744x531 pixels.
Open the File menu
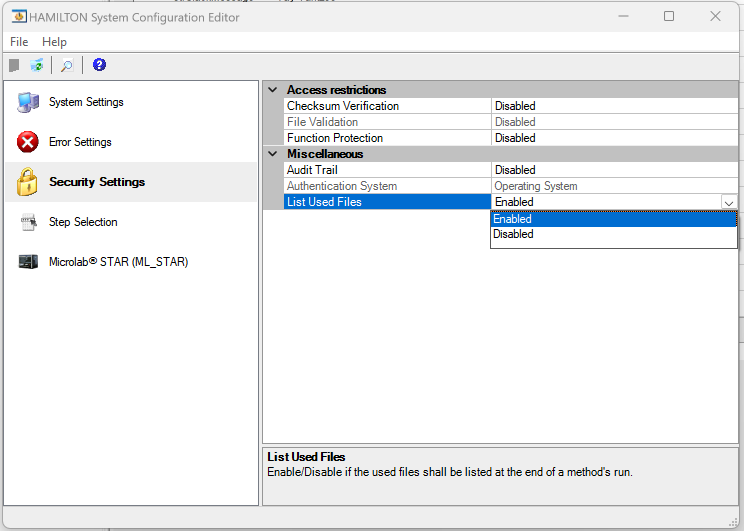(x=19, y=42)
